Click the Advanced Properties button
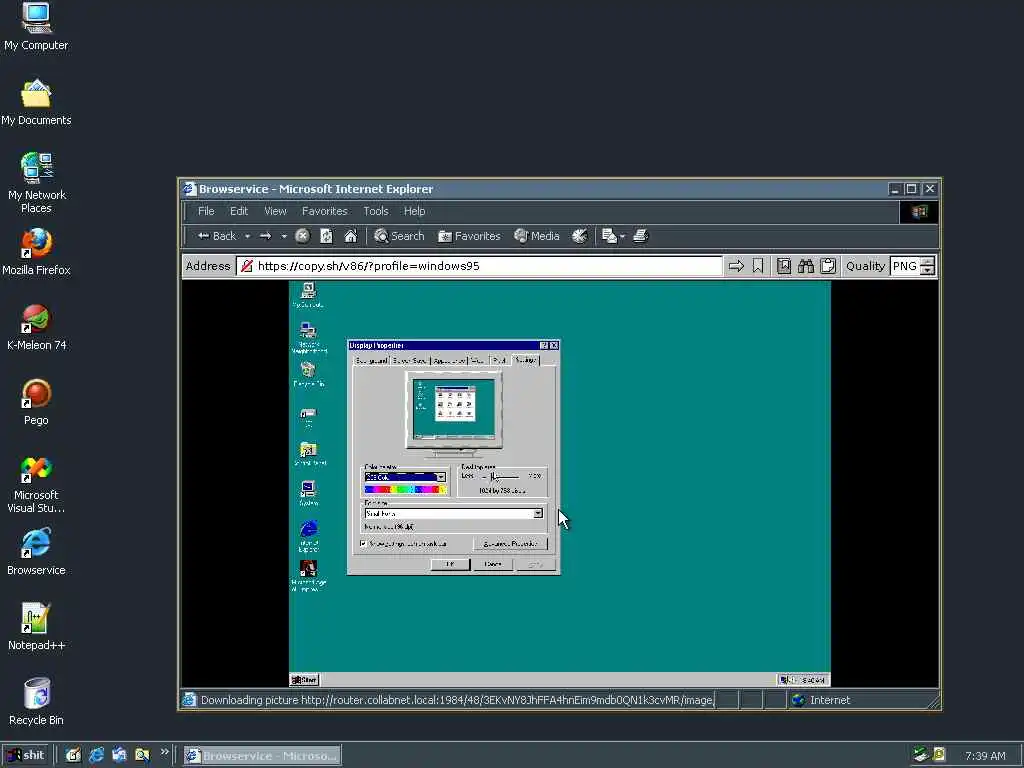The height and width of the screenshot is (768, 1024). [x=510, y=543]
